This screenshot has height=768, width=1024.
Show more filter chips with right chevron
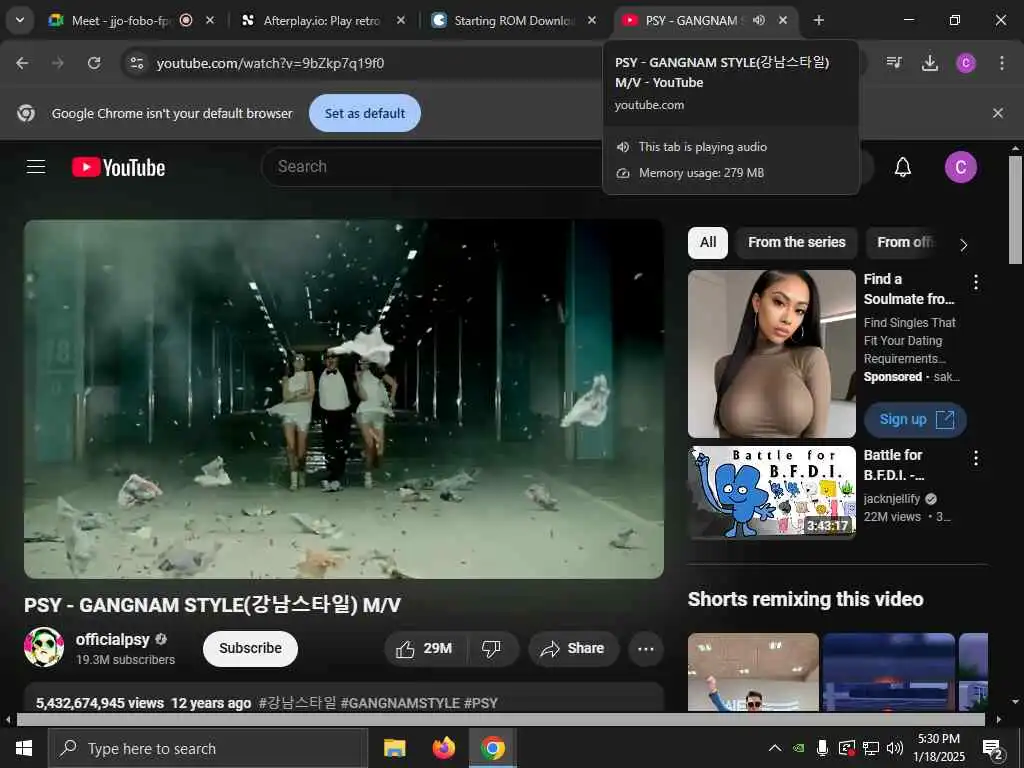(x=964, y=245)
